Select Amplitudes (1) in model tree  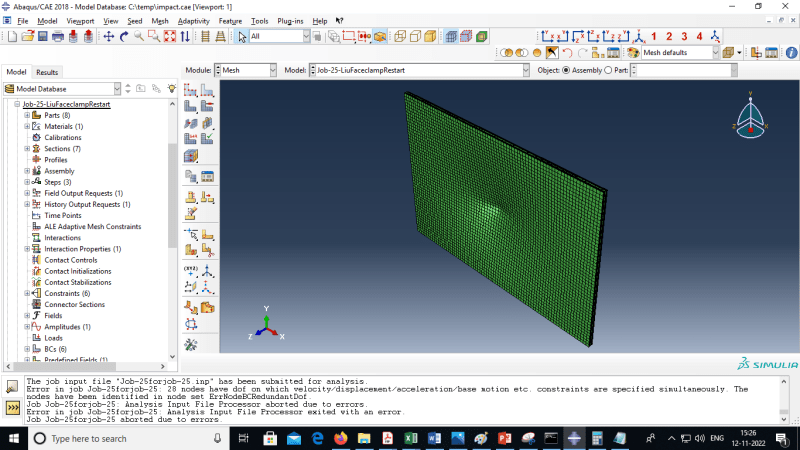point(67,327)
